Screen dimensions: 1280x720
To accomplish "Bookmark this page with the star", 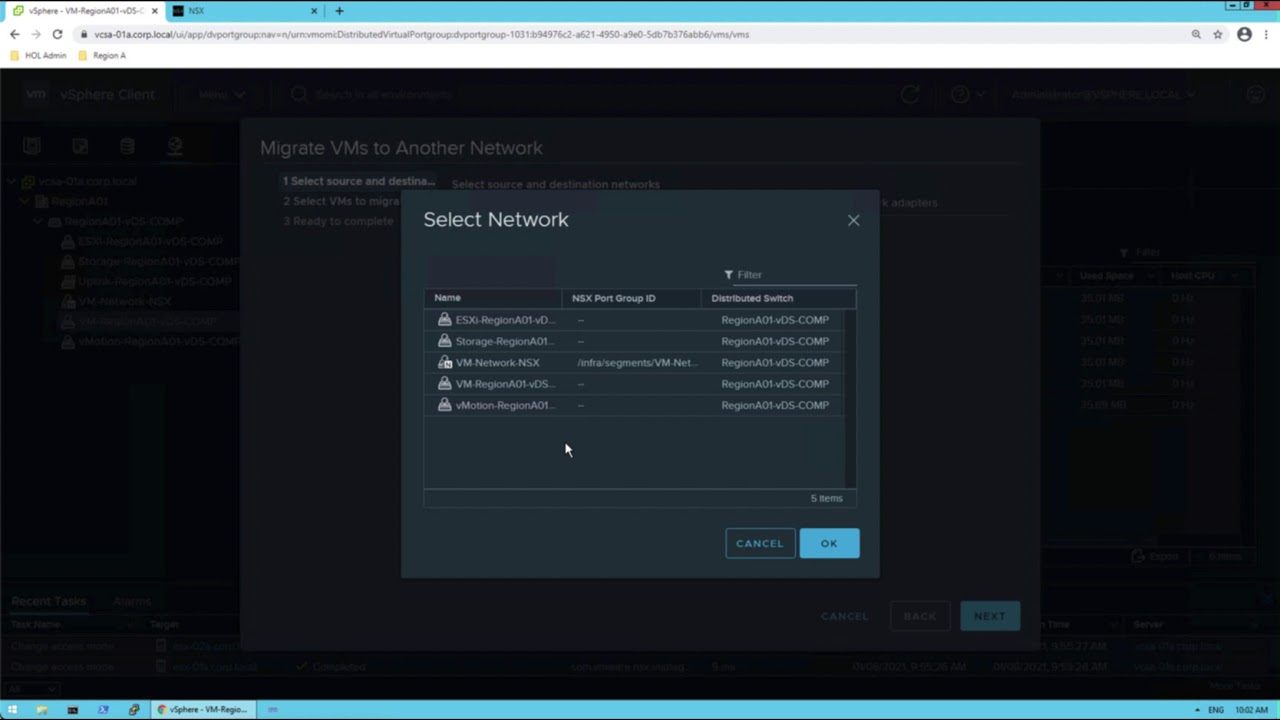I will tap(1218, 34).
